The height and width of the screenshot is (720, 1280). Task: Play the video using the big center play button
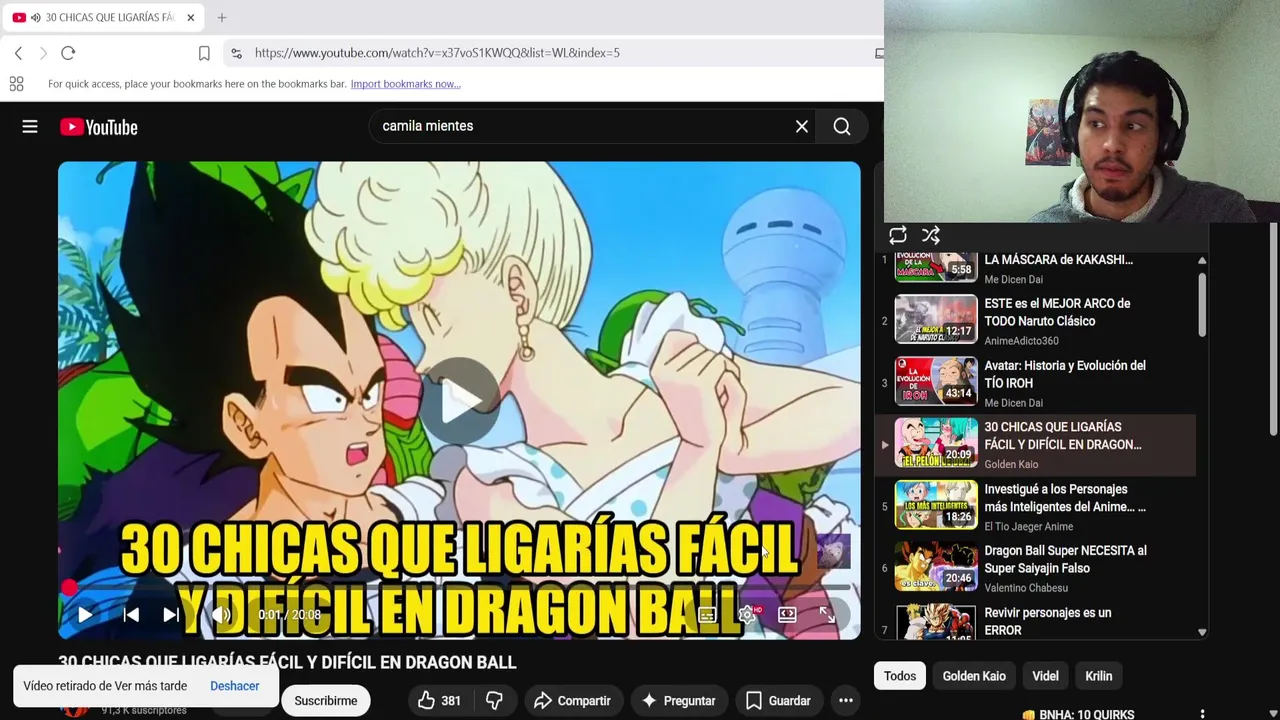pos(459,400)
